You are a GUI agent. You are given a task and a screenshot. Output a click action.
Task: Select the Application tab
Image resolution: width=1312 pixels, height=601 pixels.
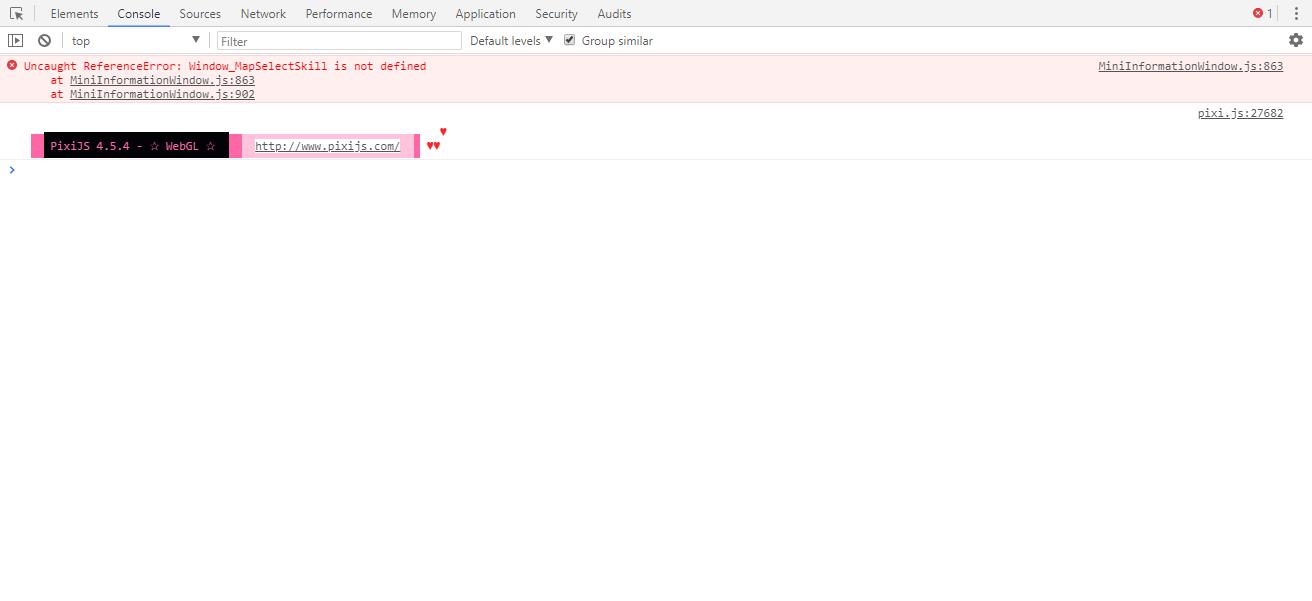(486, 14)
